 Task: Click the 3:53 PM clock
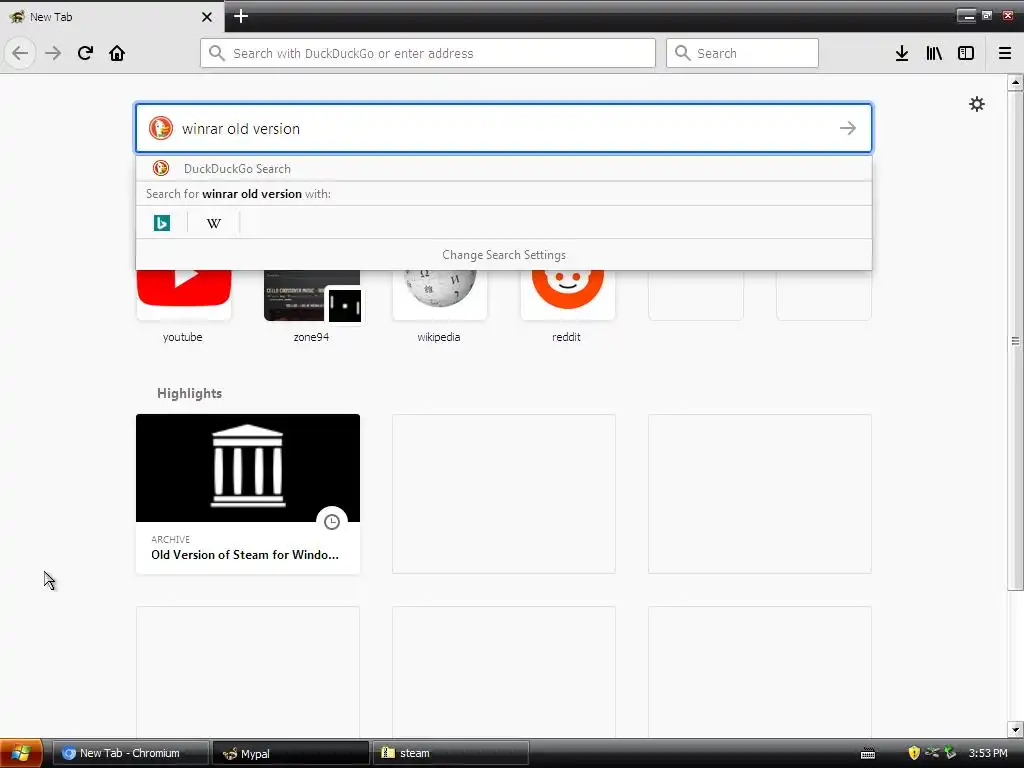pos(988,753)
